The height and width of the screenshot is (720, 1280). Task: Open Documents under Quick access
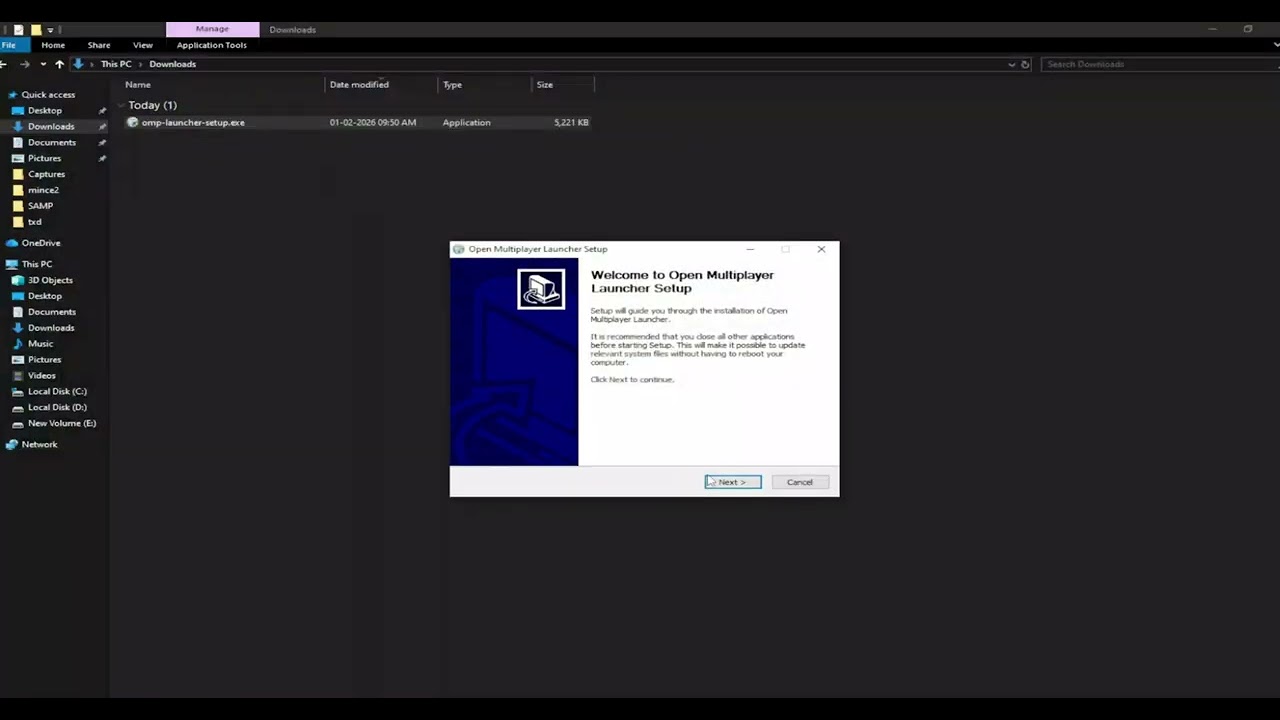pyautogui.click(x=52, y=143)
